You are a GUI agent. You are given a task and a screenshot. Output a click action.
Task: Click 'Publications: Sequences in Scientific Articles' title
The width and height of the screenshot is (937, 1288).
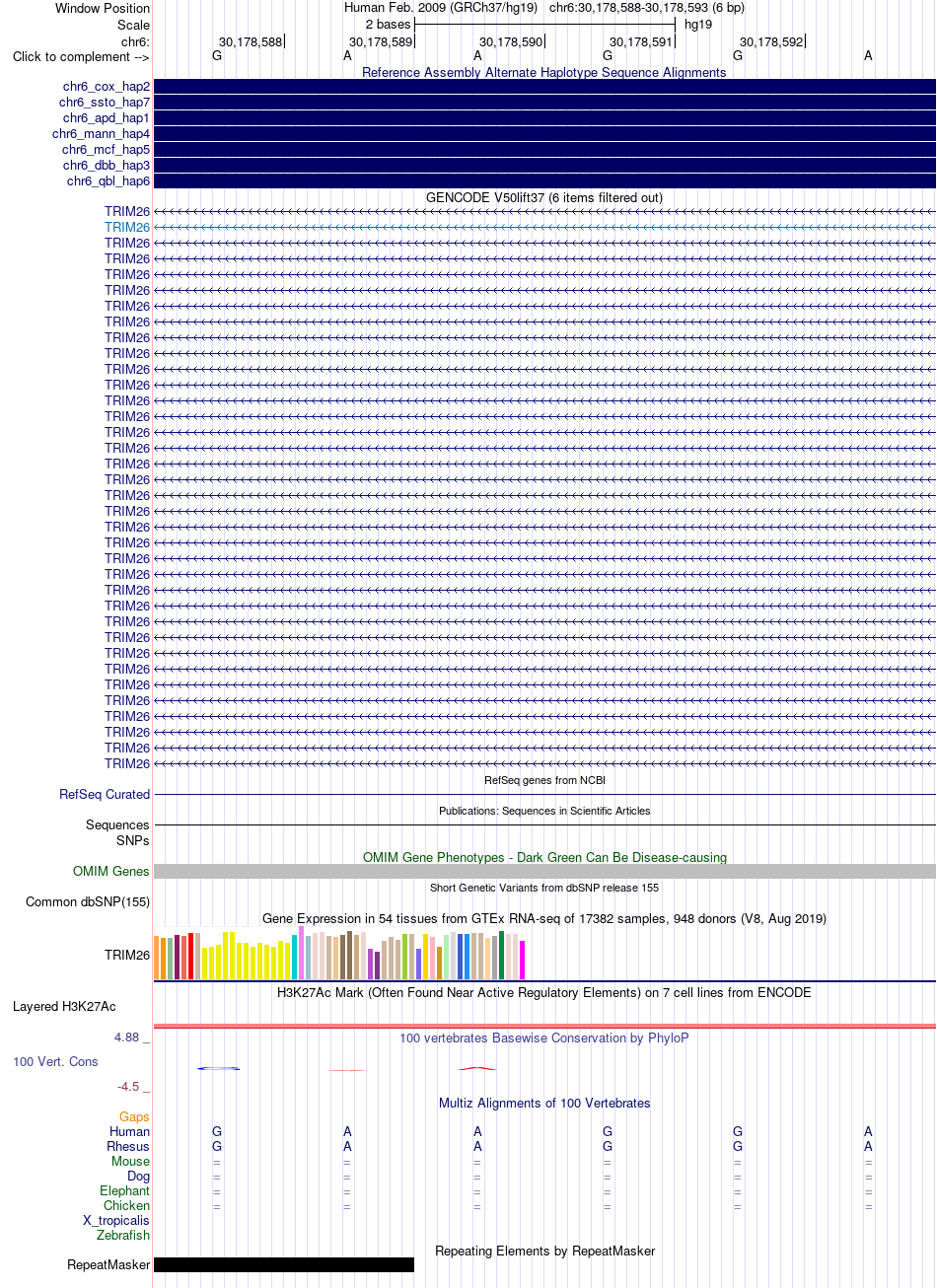[x=544, y=811]
